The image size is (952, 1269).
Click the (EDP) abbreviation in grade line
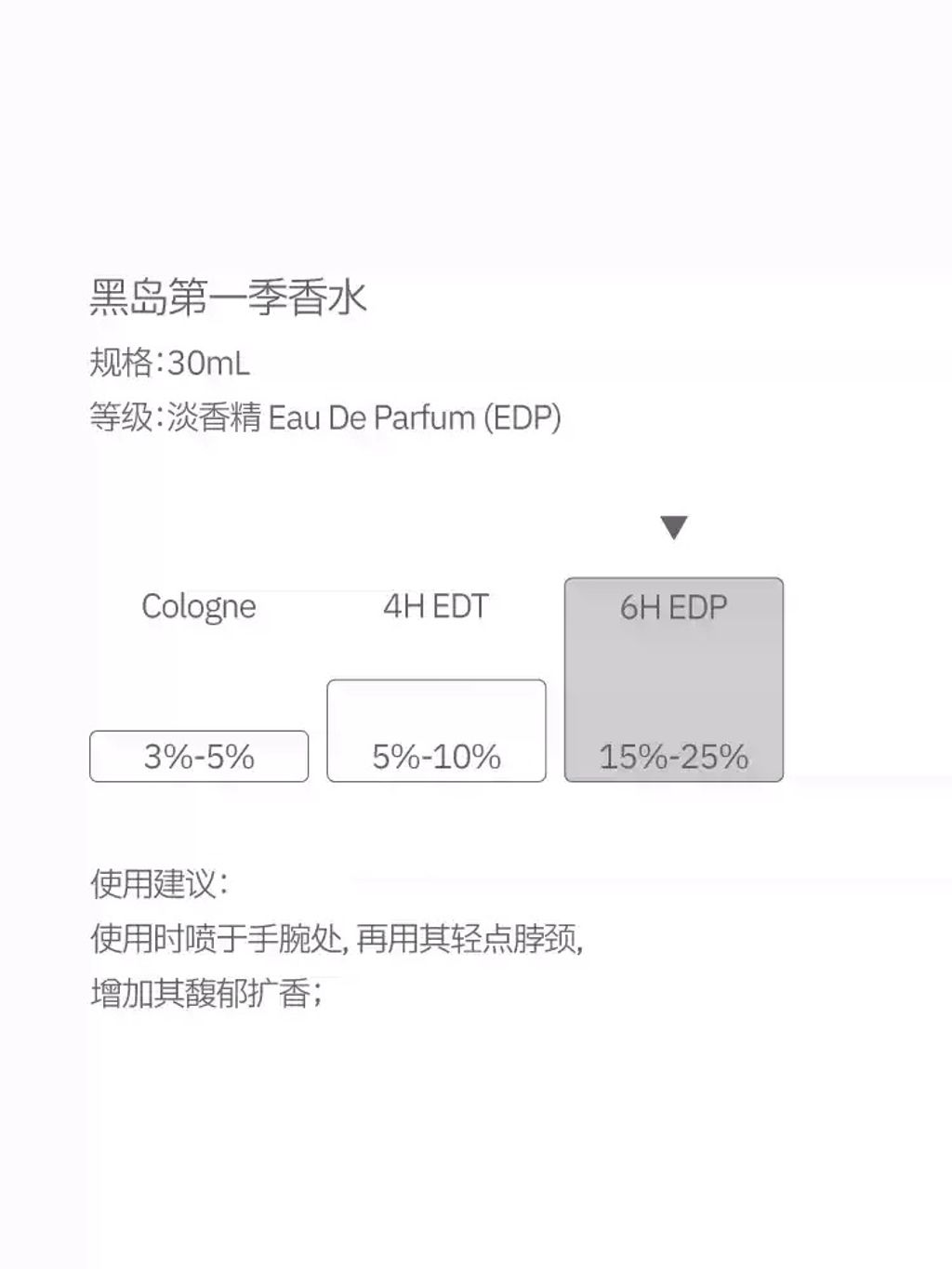coord(522,417)
